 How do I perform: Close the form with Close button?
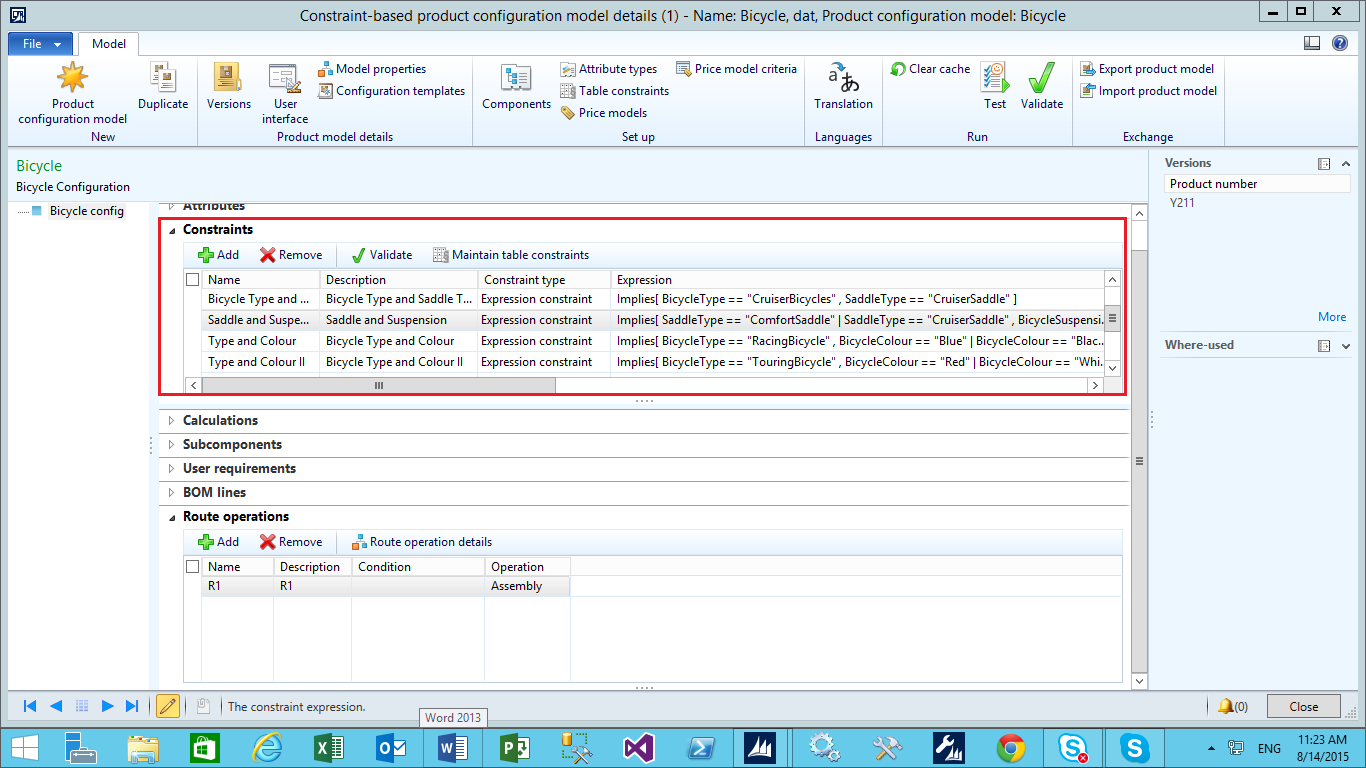[x=1304, y=706]
